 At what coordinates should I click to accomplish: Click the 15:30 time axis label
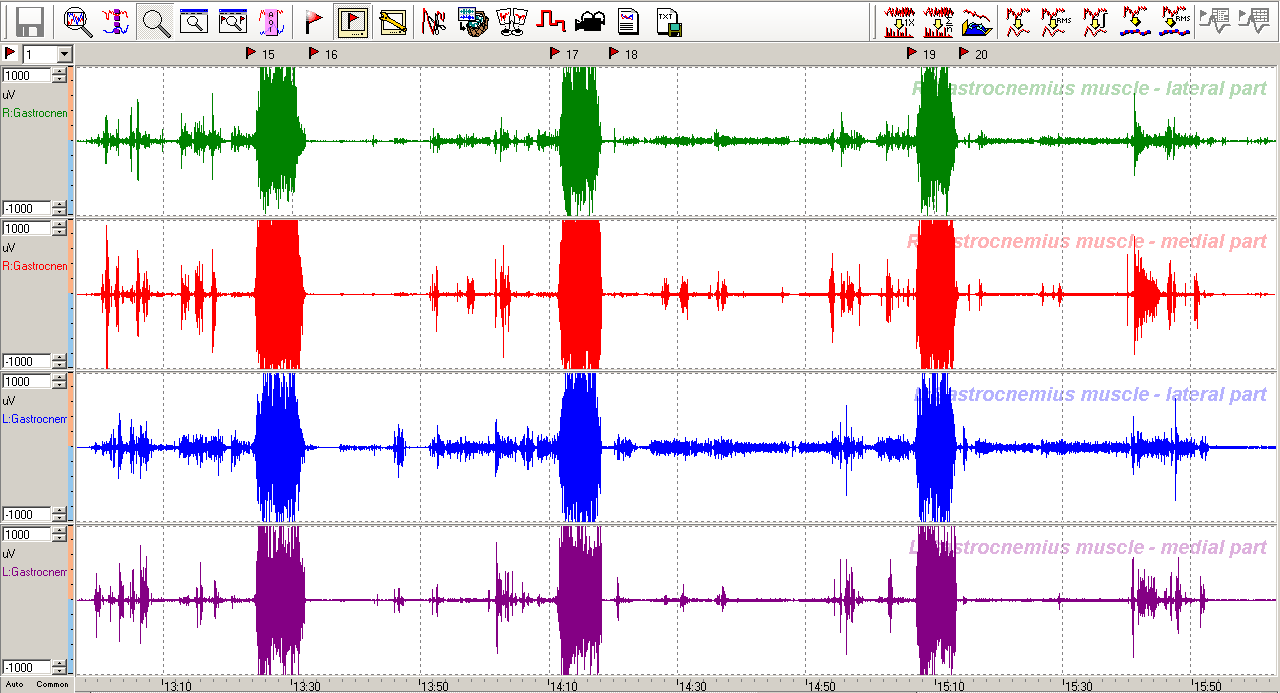[1078, 686]
